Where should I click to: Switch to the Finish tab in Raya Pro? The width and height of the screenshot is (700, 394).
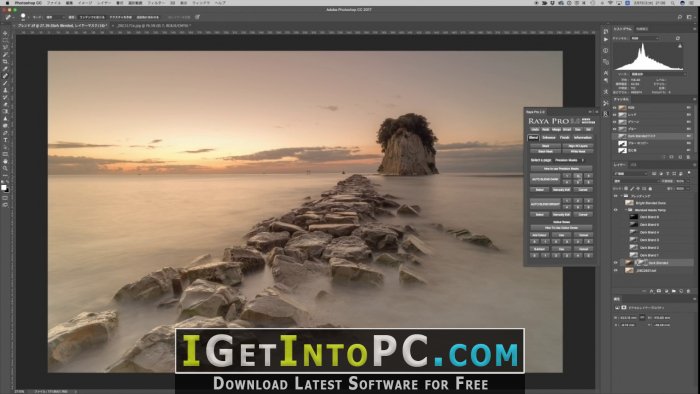point(564,137)
